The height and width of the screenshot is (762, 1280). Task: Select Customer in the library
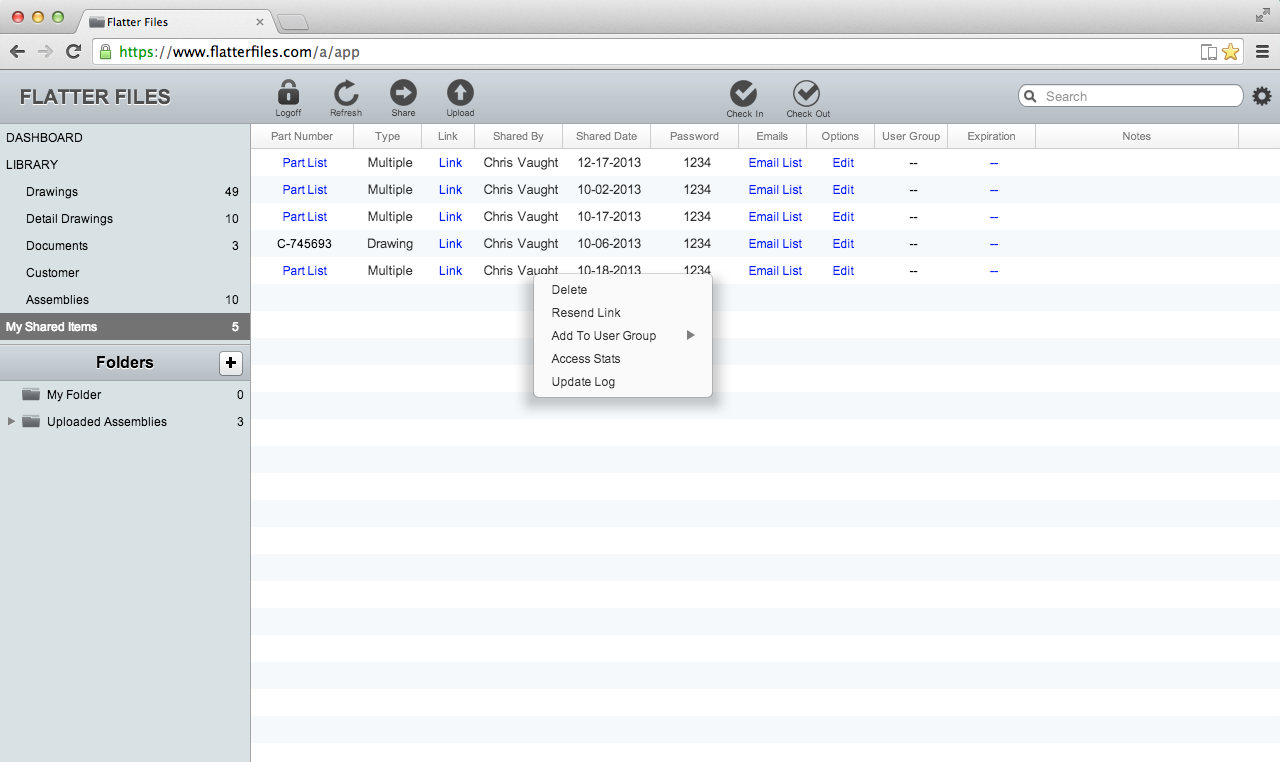[125, 273]
